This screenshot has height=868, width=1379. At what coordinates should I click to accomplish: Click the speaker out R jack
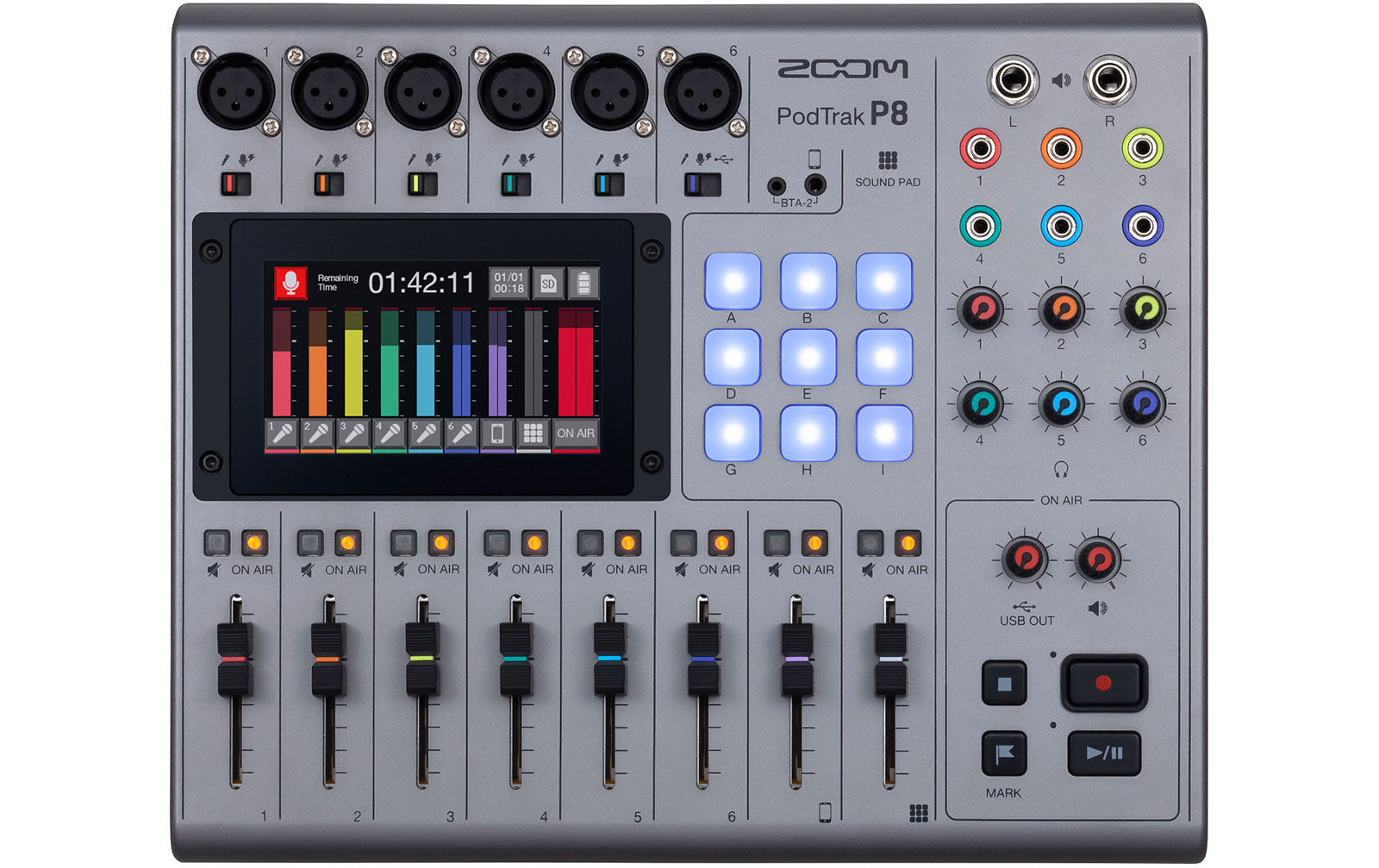[1109, 81]
